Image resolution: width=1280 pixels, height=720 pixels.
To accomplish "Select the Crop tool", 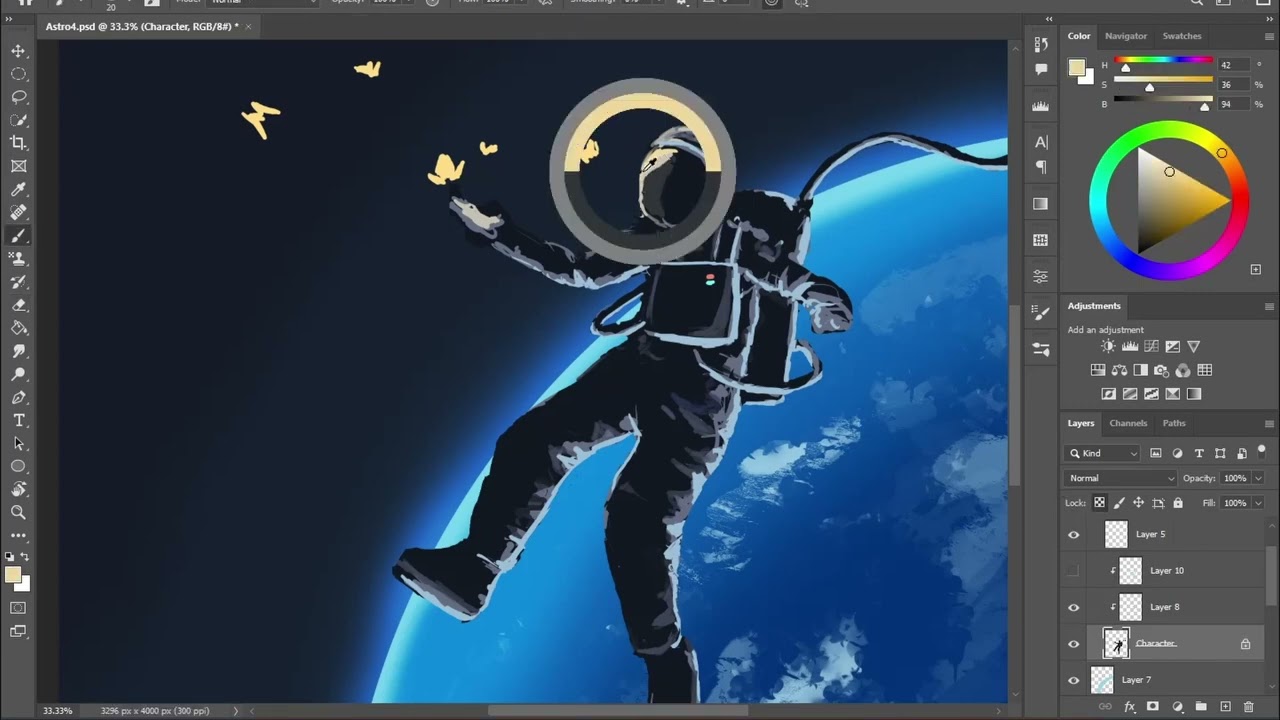I will (x=18, y=143).
